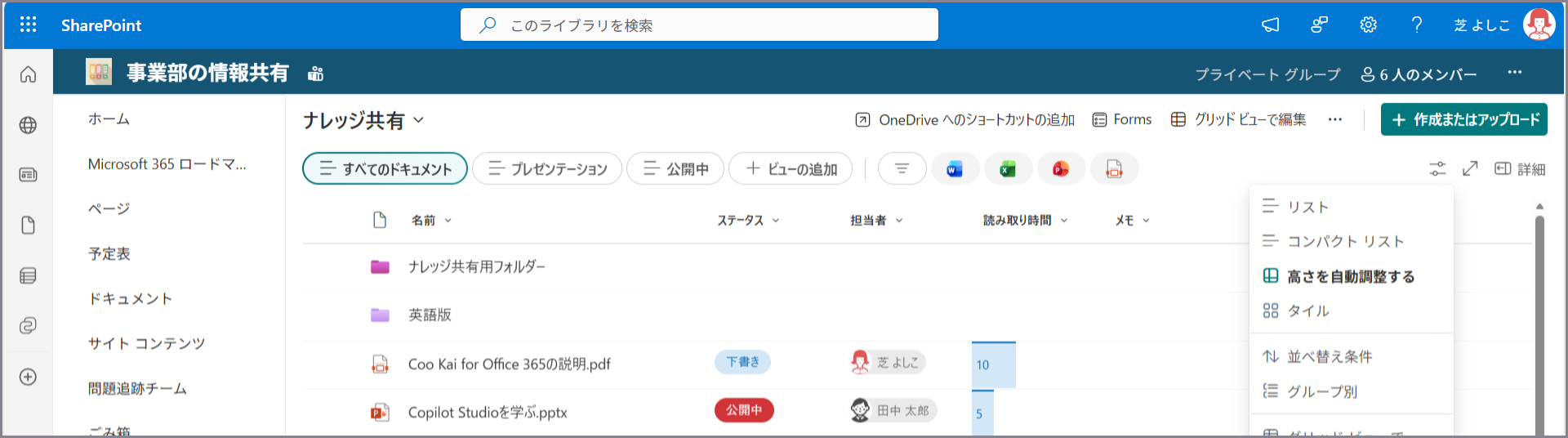Select タイル layout in view menu
1568x438 pixels.
(1307, 311)
